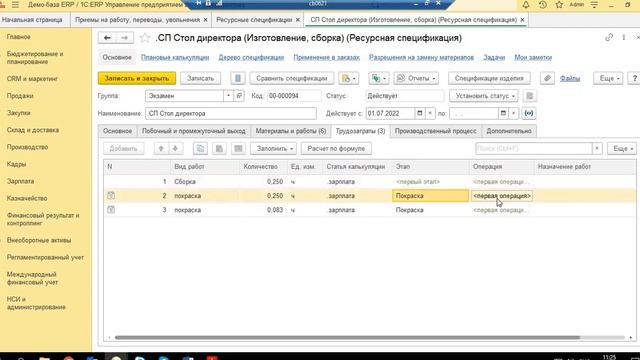Open the history clock icon
The image size is (640, 360).
pos(542,5)
